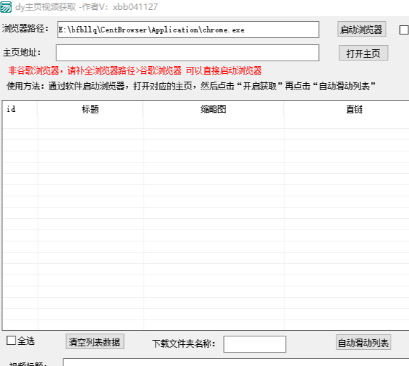Screen dimensions: 409x366
Task: Click the 下载文件夹名称 input field
Action: pyautogui.click(x=255, y=344)
